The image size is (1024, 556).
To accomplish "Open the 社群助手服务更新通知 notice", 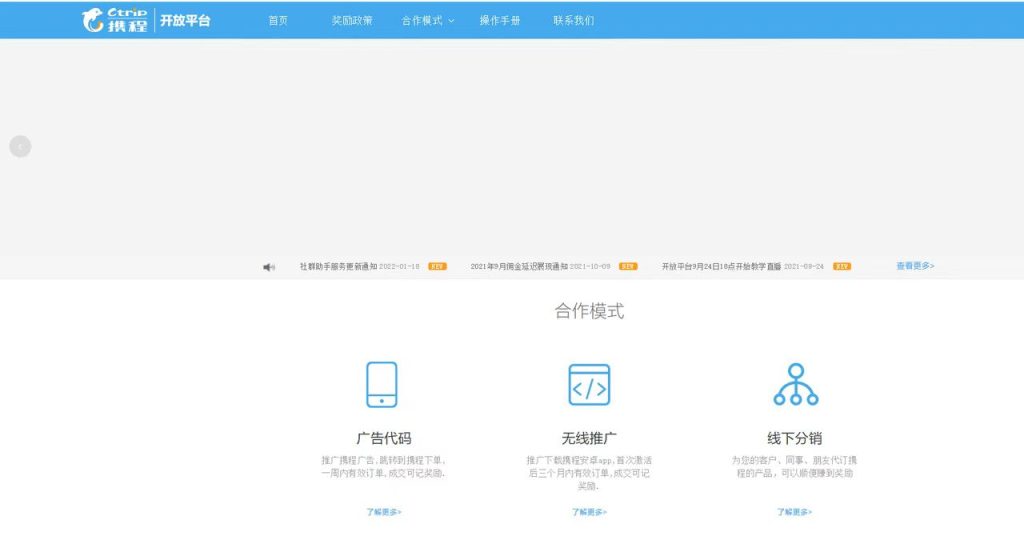I will pyautogui.click(x=338, y=267).
